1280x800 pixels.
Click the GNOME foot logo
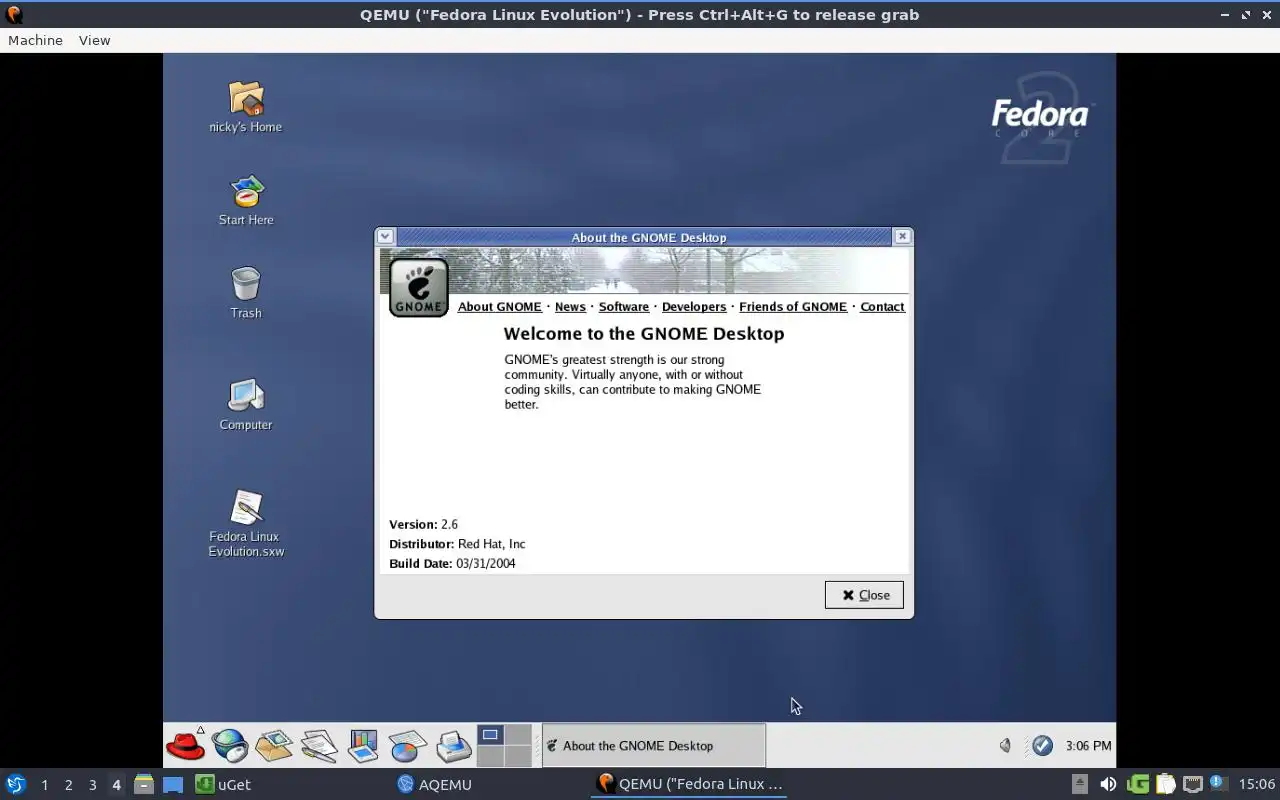click(418, 287)
